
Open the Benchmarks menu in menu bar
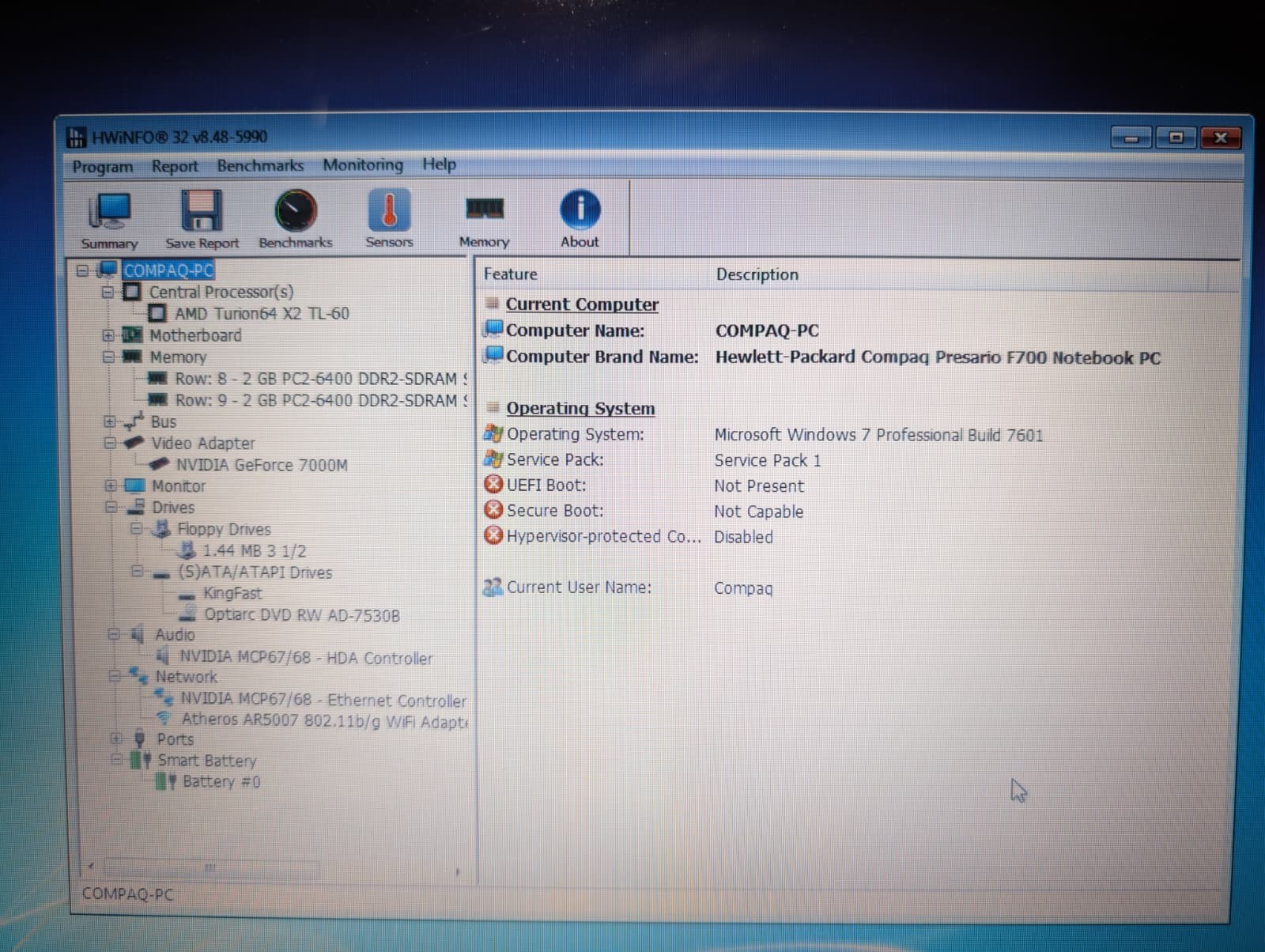pyautogui.click(x=260, y=165)
